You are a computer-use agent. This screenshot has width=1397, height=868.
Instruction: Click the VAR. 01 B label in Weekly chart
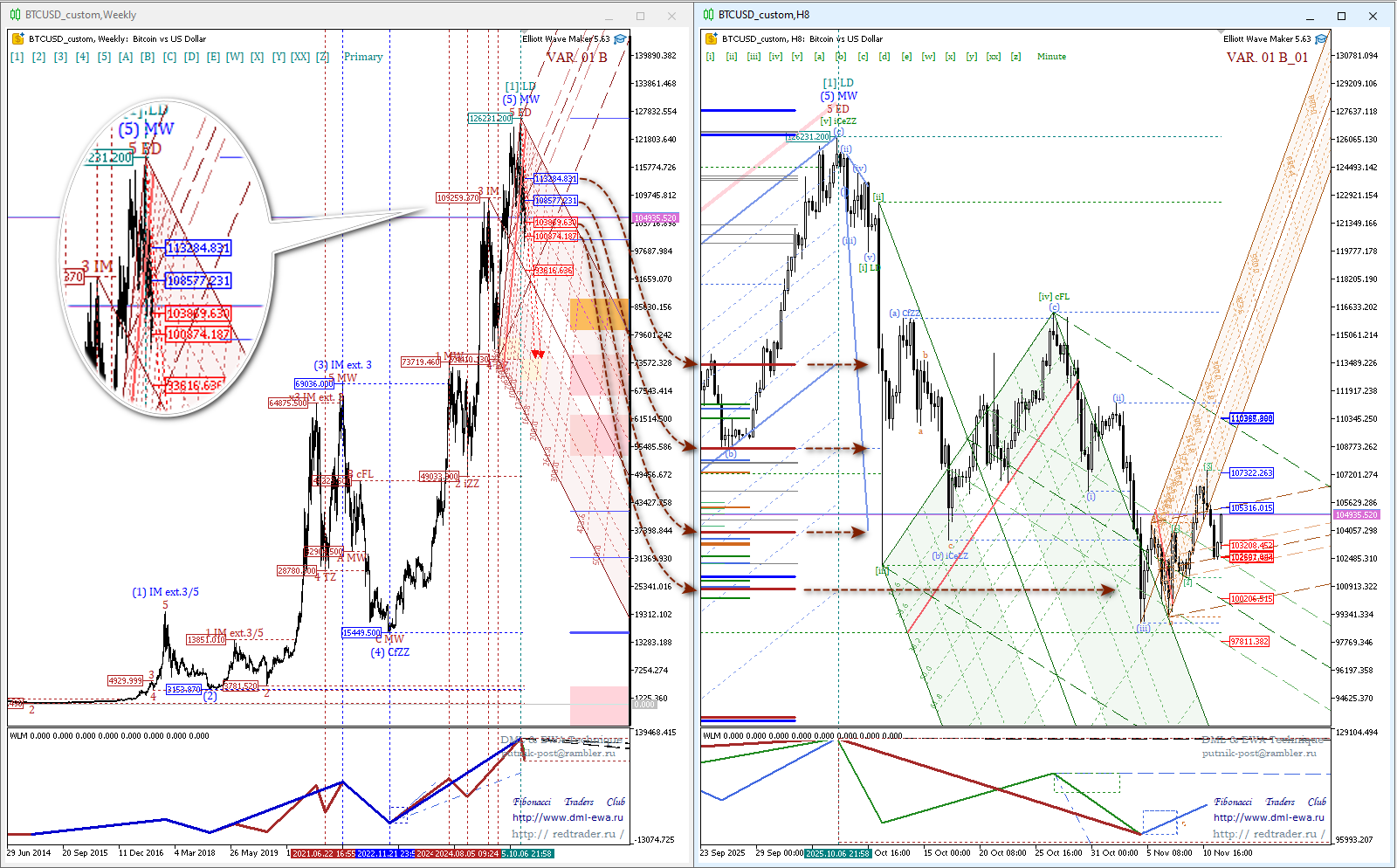point(576,58)
